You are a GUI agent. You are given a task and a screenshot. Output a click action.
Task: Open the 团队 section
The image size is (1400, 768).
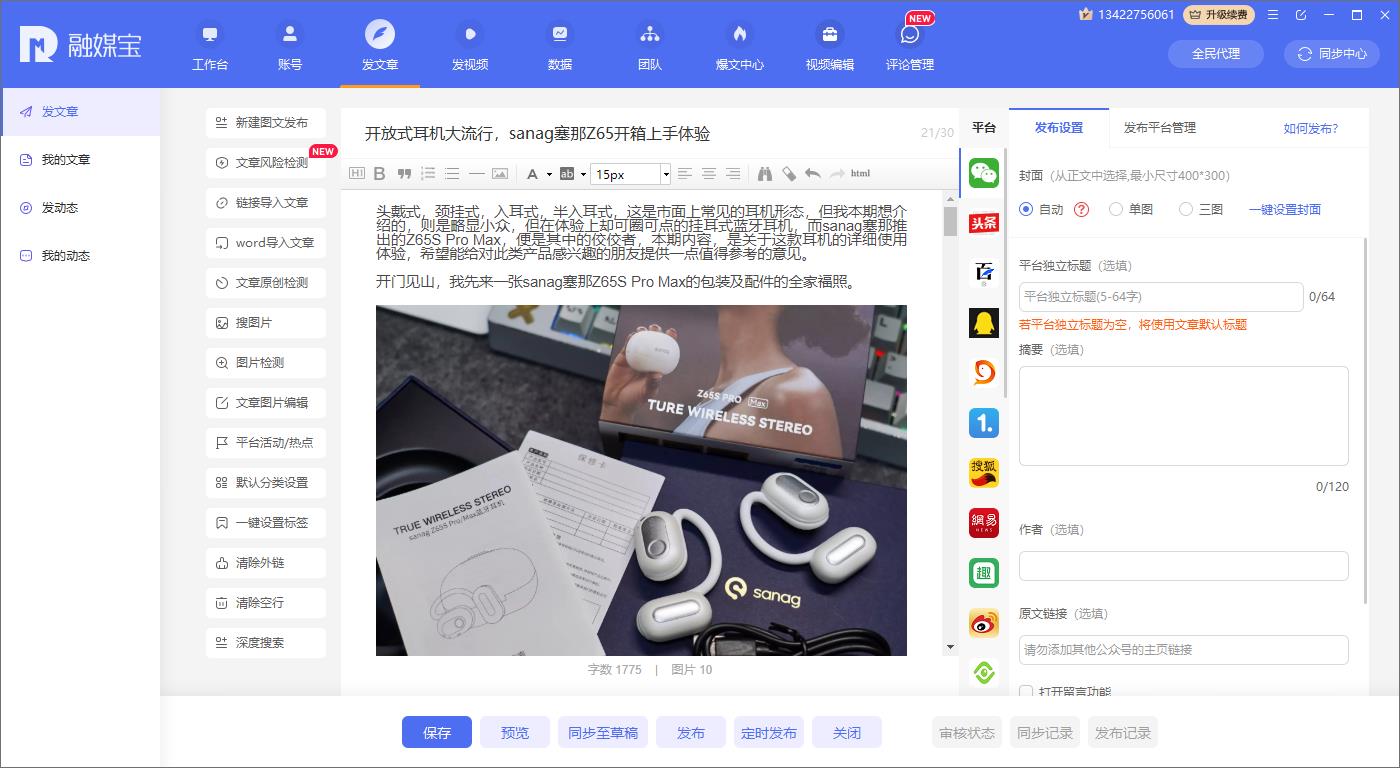650,46
